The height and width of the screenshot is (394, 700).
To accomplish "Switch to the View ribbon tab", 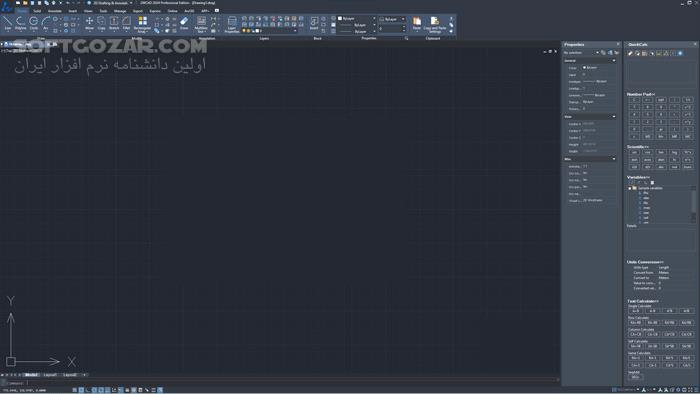I will tap(88, 11).
